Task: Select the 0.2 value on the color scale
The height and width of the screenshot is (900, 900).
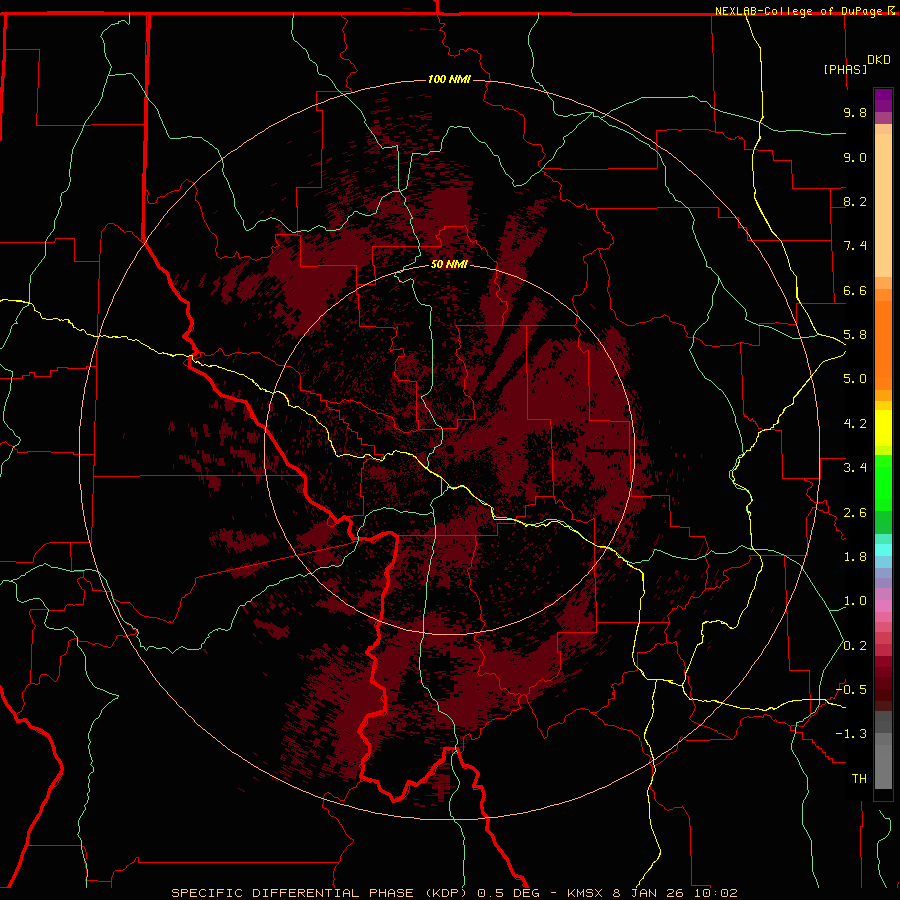Action: click(x=855, y=646)
